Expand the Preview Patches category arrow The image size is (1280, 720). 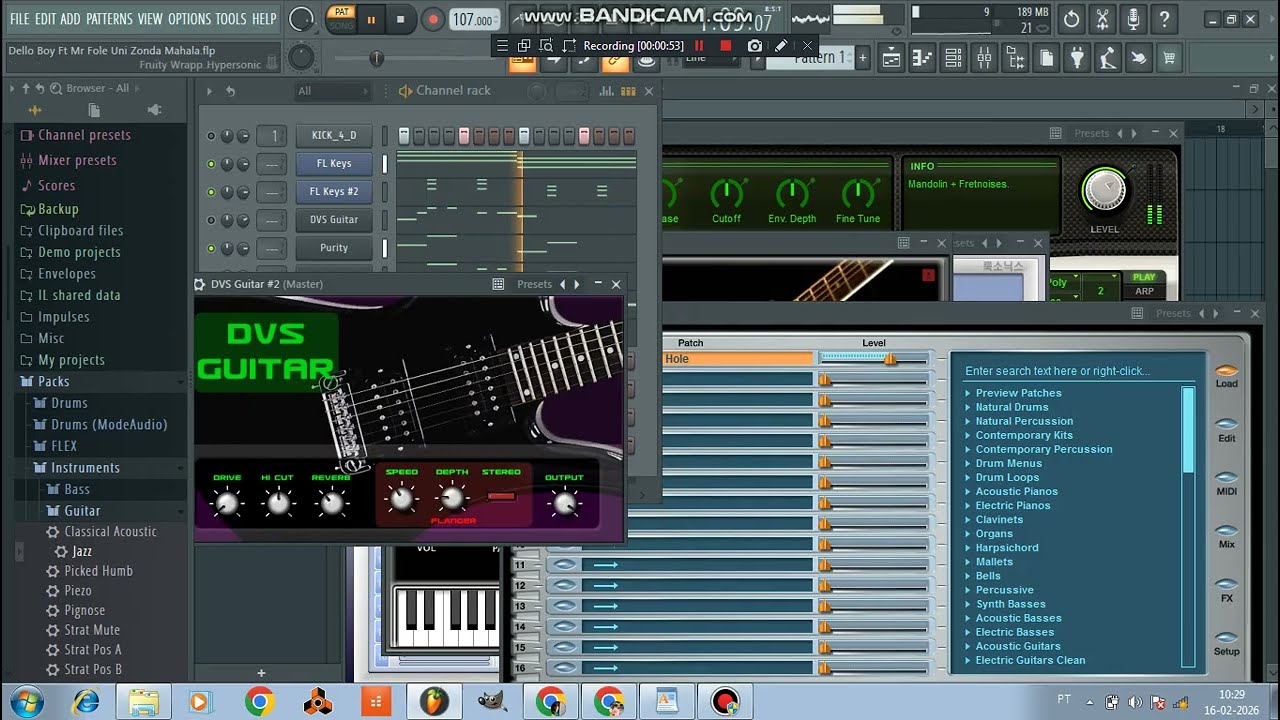968,393
